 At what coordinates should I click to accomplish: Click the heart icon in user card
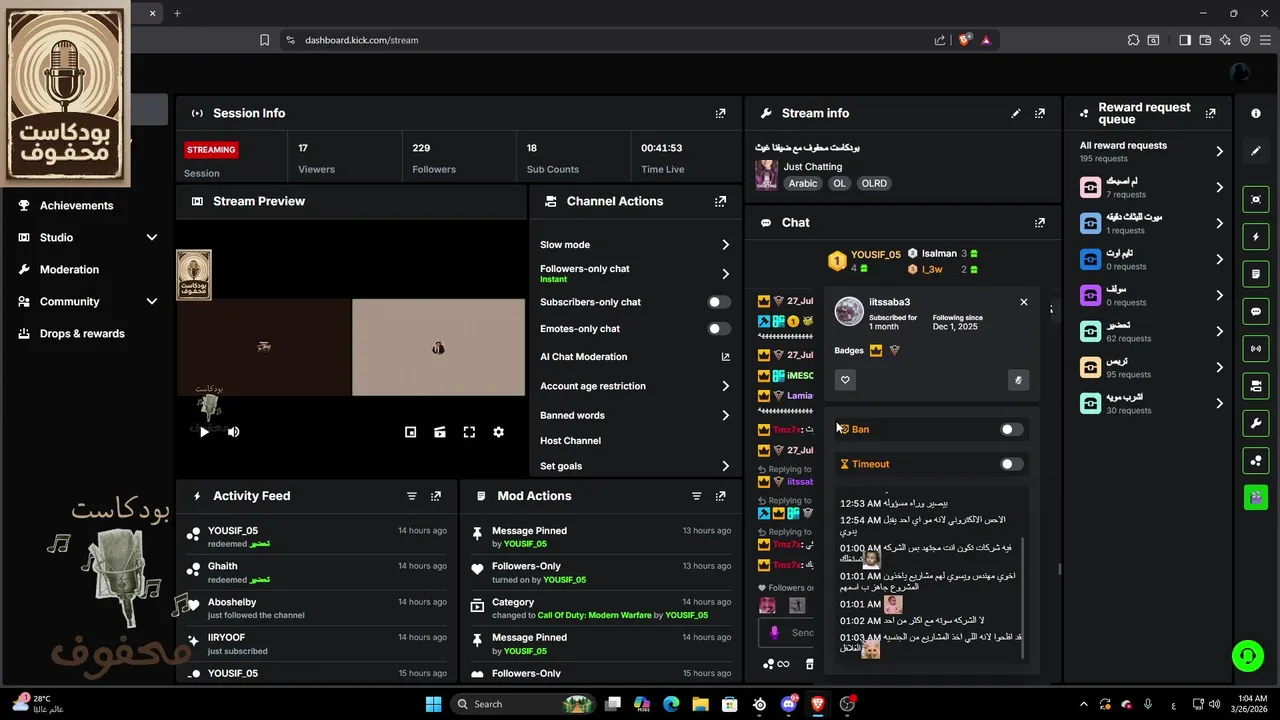(x=845, y=380)
